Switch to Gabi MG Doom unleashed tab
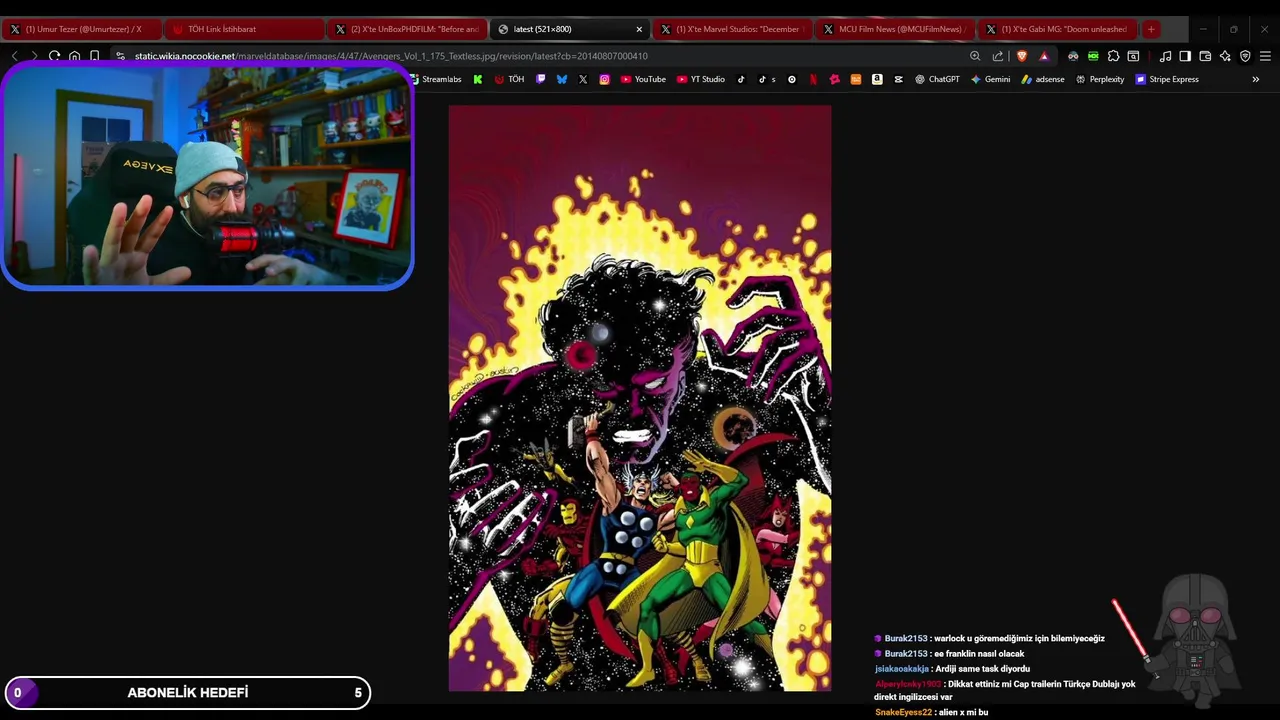Viewport: 1280px width, 720px height. (1057, 29)
